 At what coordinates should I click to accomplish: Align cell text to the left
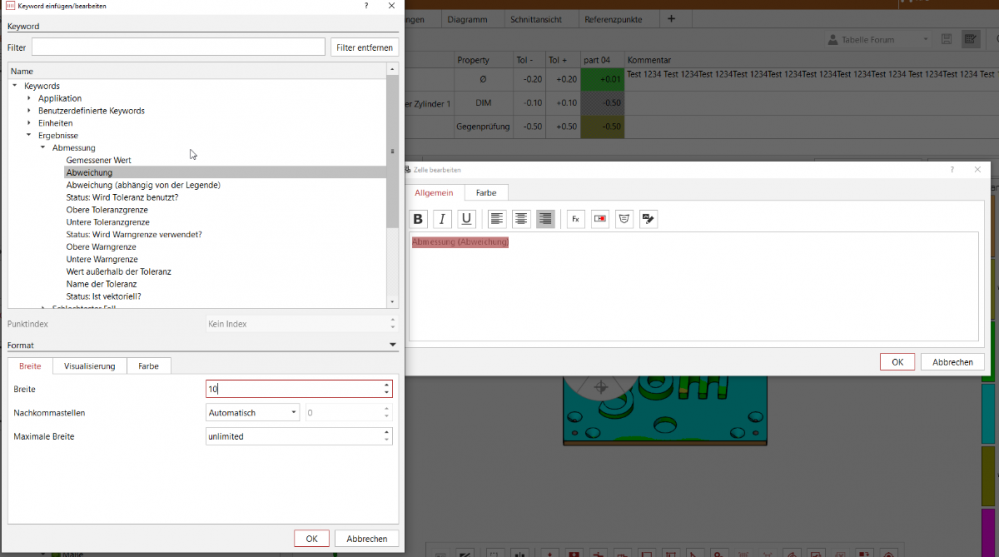click(x=497, y=219)
